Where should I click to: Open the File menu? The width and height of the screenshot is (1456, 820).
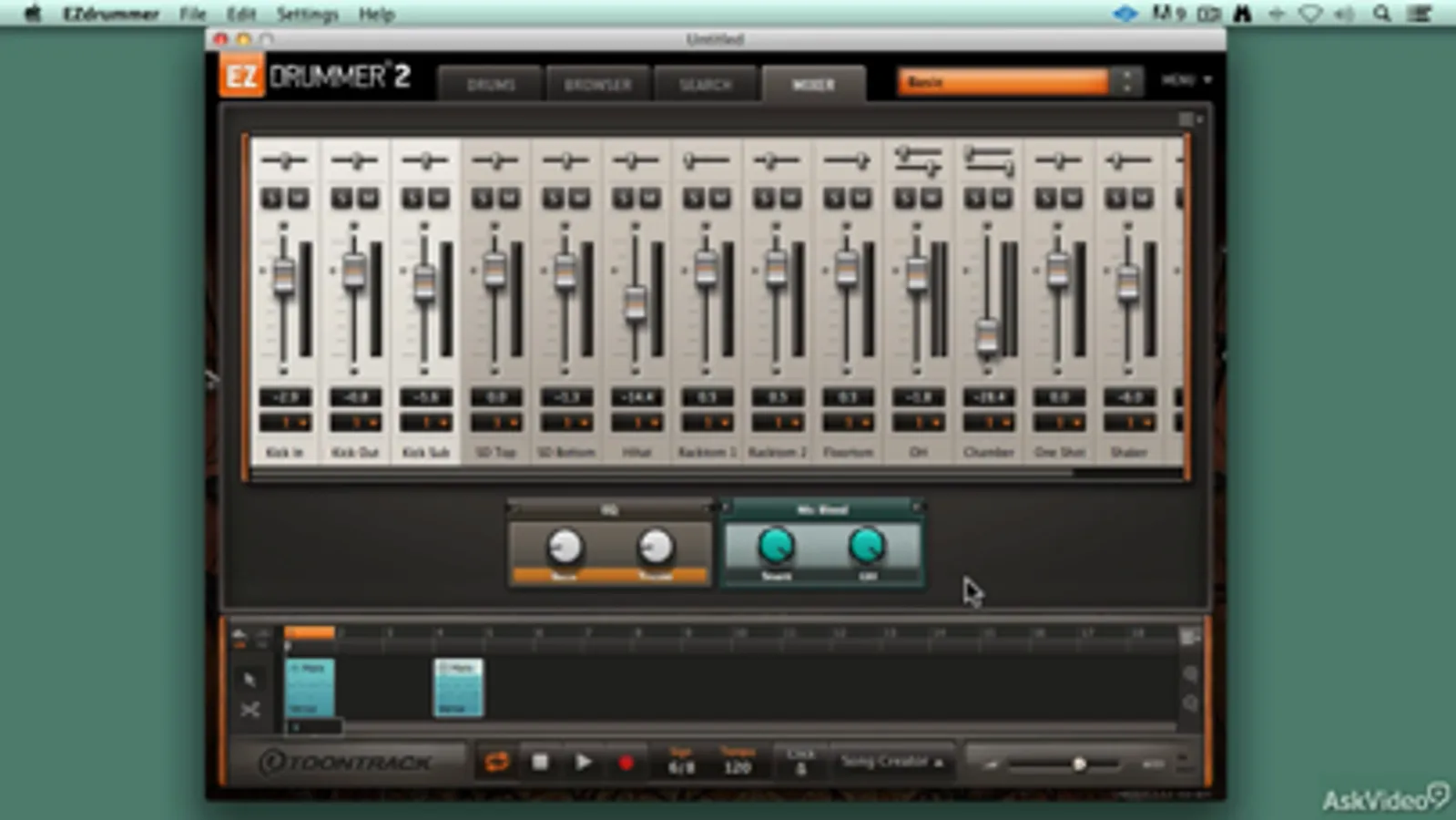(192, 14)
